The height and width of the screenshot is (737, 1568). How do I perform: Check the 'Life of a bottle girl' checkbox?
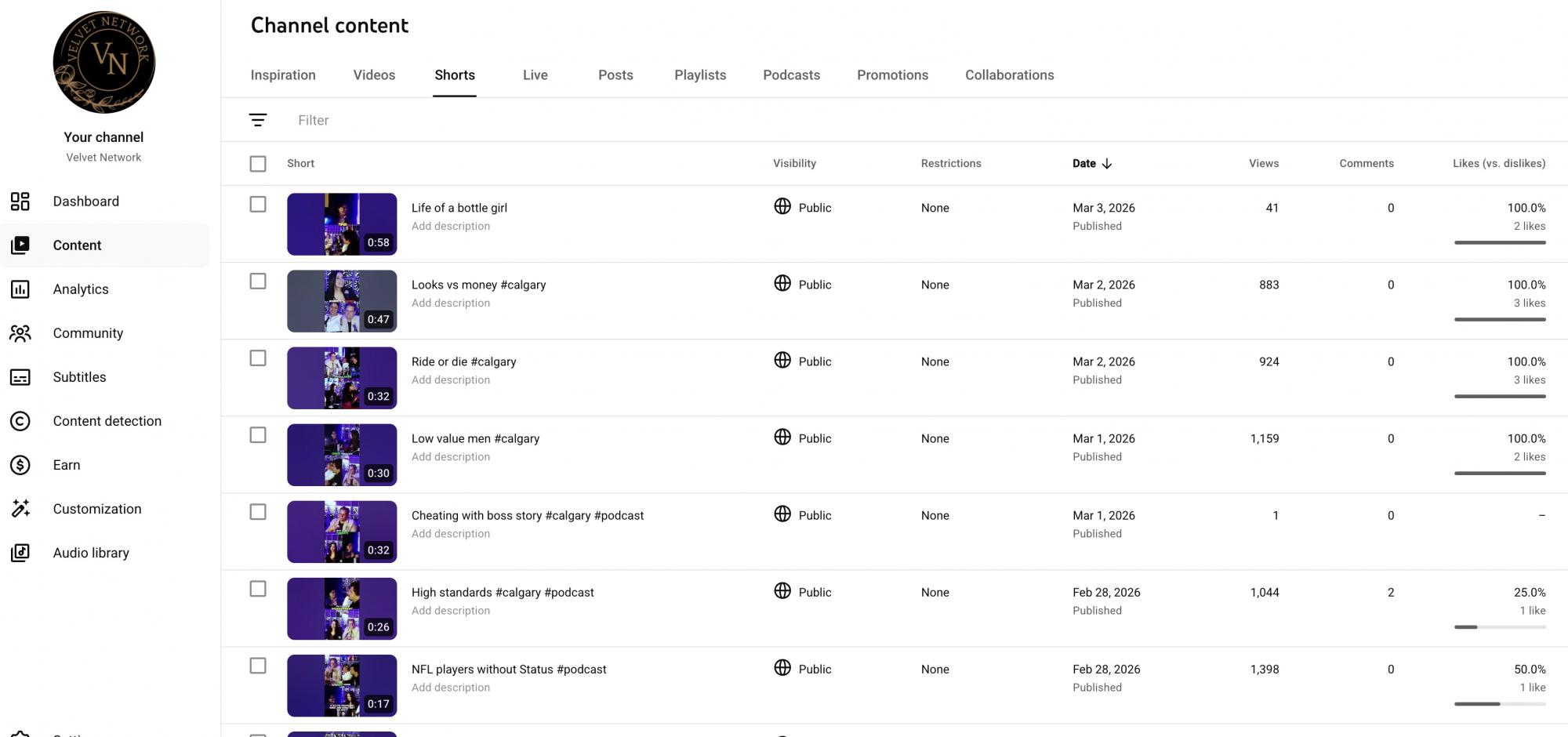click(258, 205)
